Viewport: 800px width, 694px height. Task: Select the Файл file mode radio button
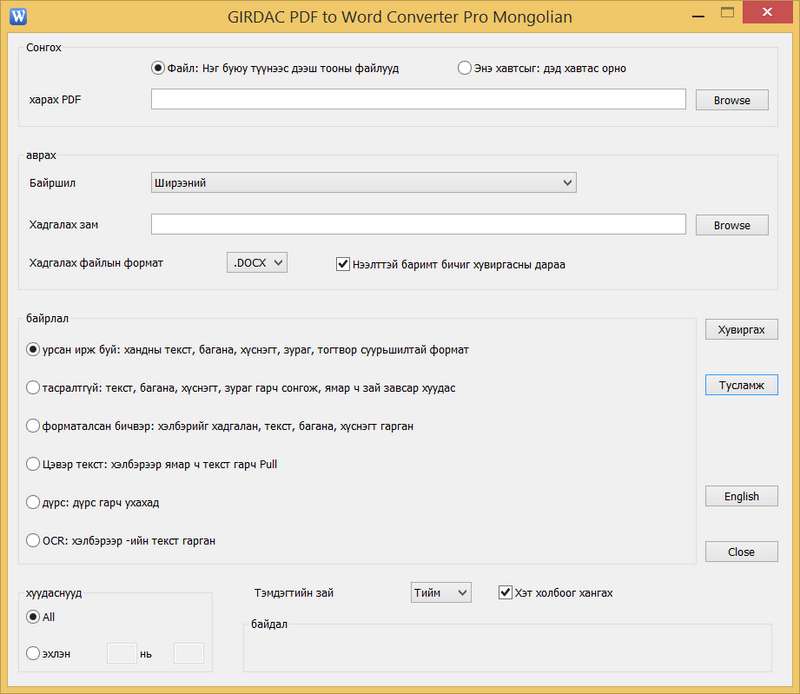pyautogui.click(x=157, y=68)
